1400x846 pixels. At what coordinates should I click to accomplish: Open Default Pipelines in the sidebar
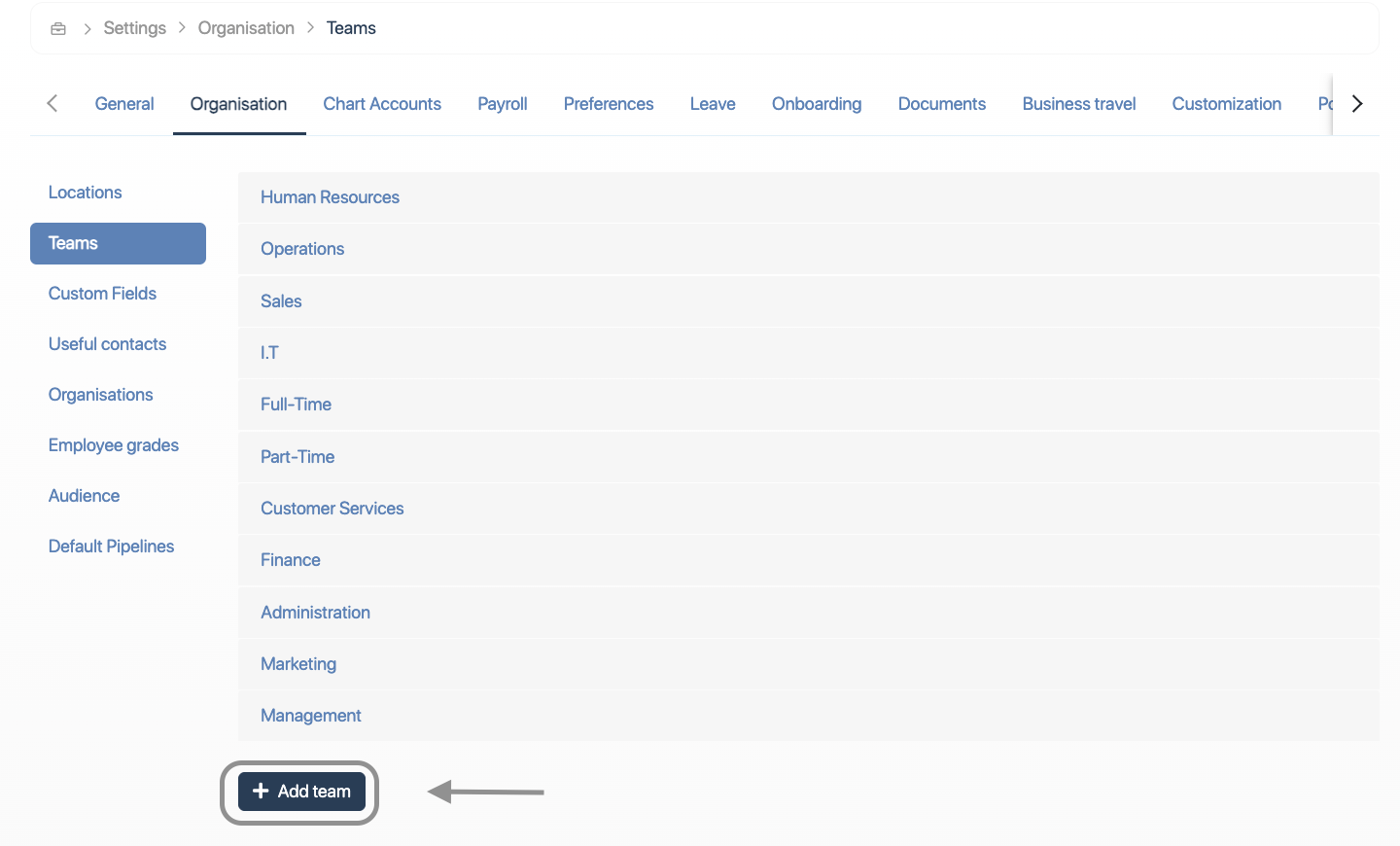111,546
